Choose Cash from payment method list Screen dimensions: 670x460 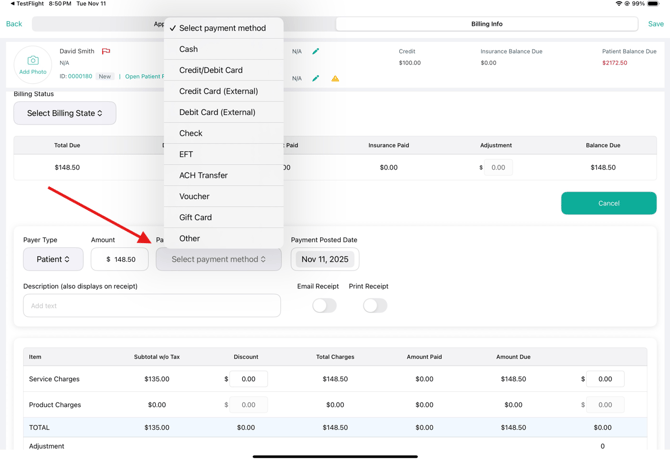pyautogui.click(x=189, y=49)
